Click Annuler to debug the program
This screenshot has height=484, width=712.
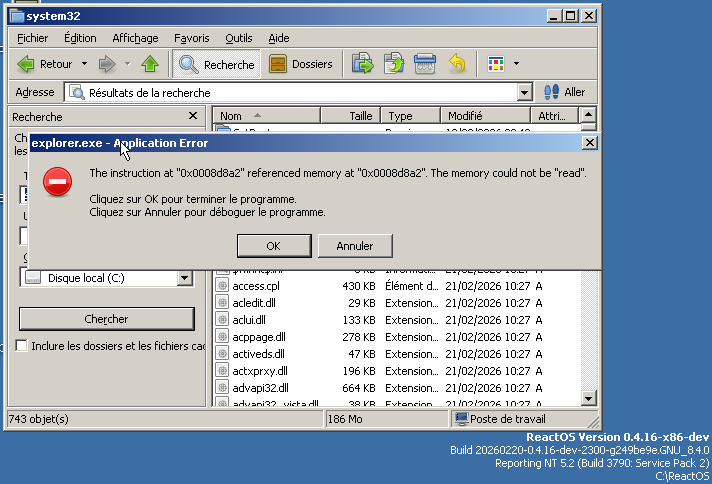point(354,246)
